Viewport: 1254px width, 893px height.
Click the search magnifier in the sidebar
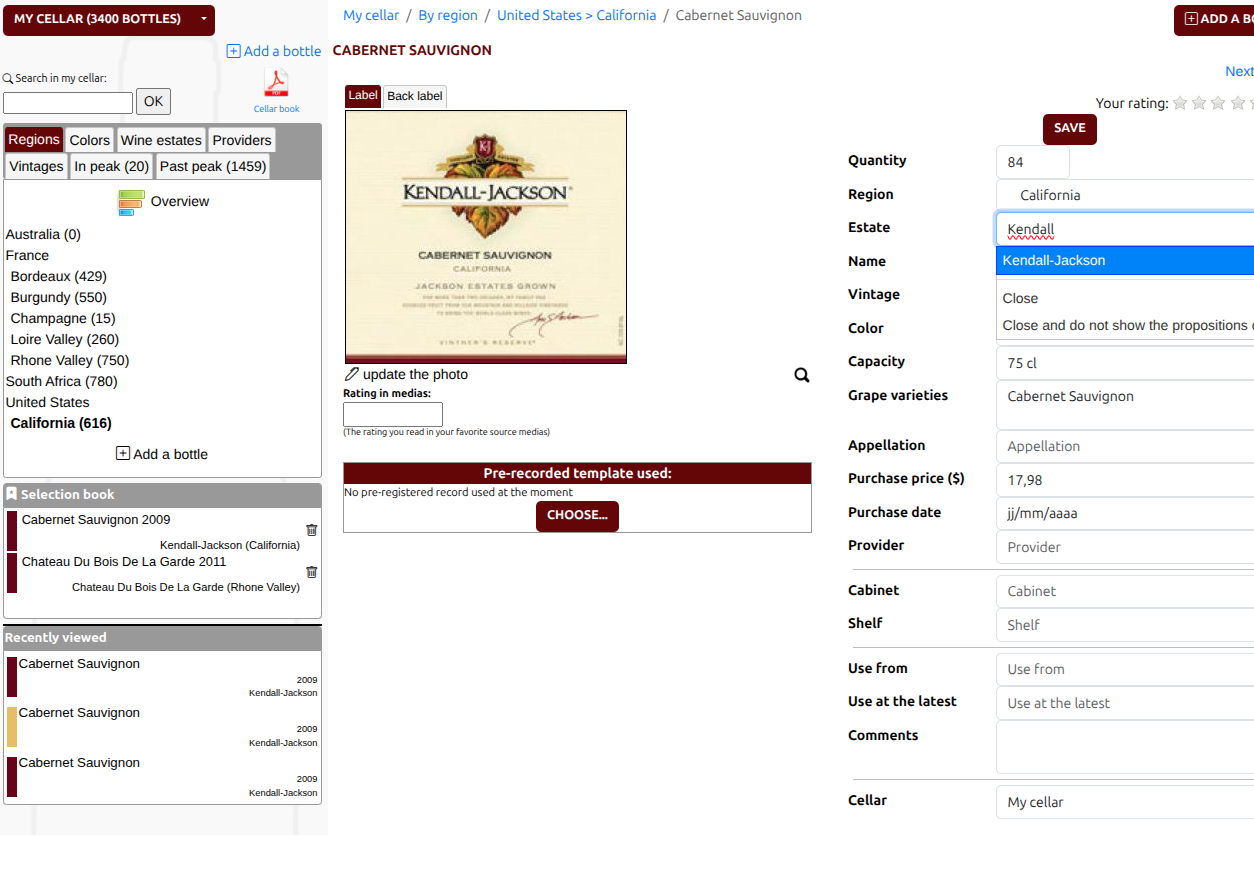point(8,77)
